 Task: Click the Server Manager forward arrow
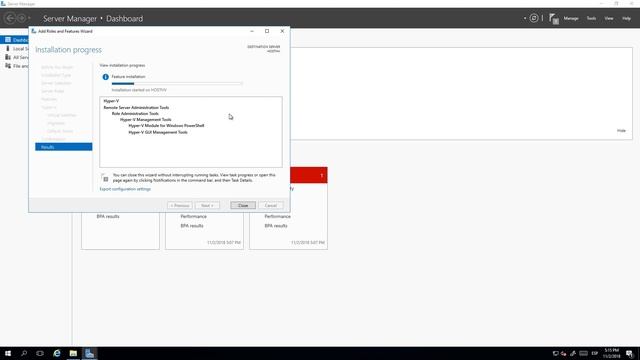tap(22, 18)
